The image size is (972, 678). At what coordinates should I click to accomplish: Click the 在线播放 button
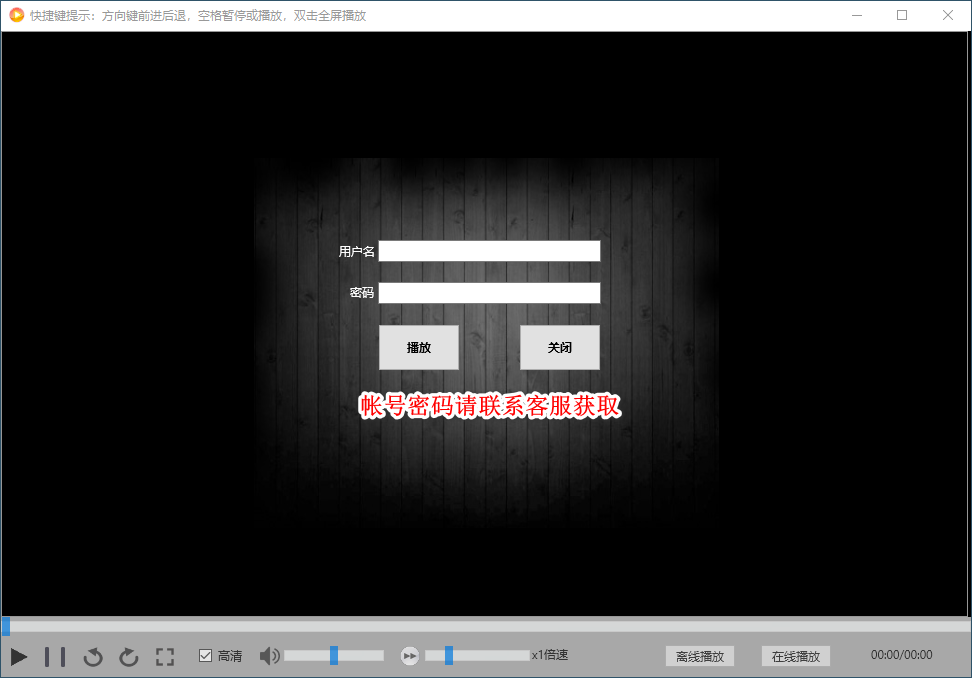(796, 656)
